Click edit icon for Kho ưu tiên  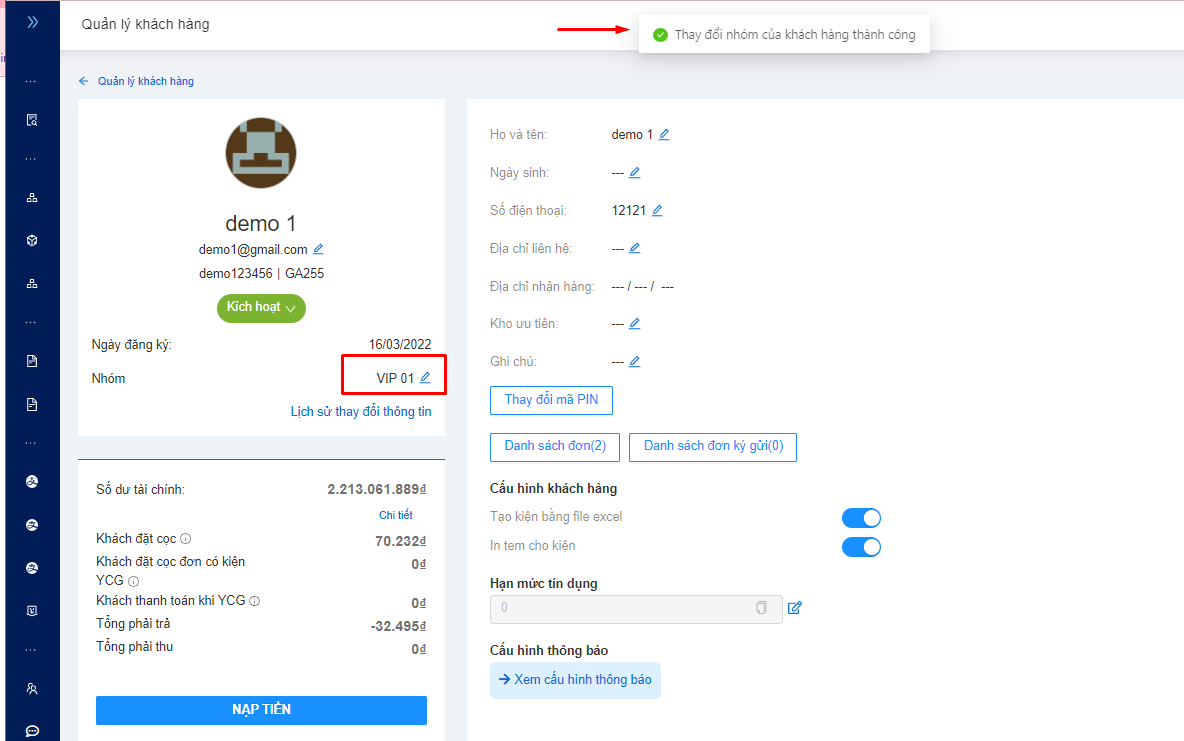[x=634, y=323]
